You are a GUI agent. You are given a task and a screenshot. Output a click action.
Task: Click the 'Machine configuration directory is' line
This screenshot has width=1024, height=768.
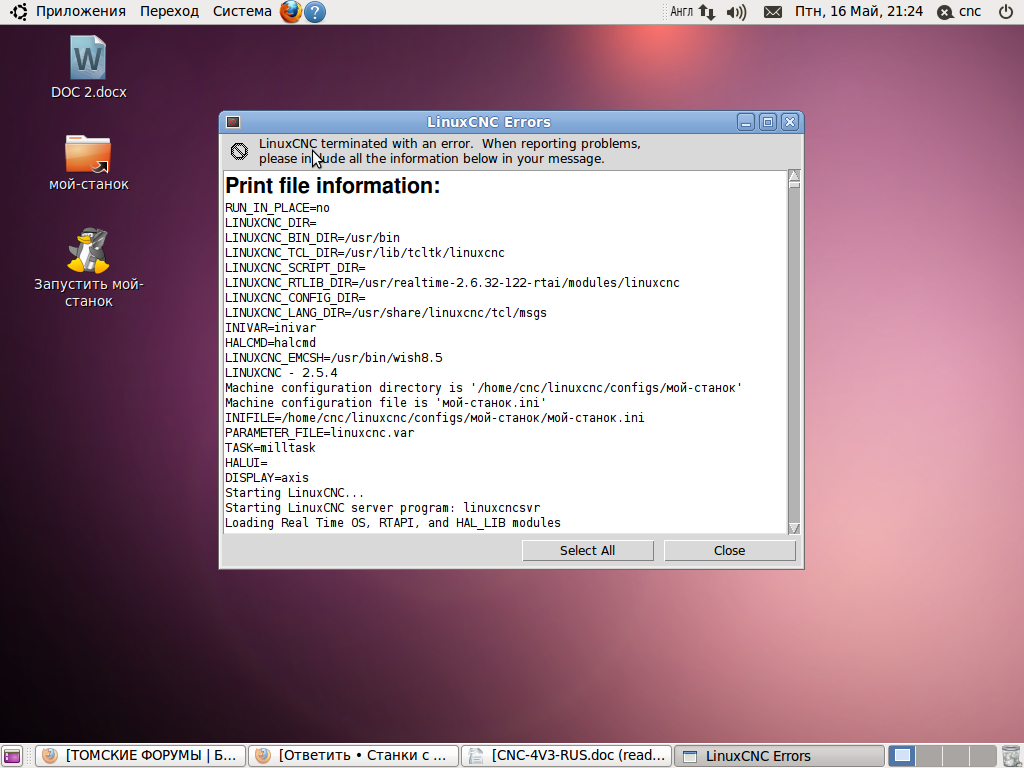483,388
